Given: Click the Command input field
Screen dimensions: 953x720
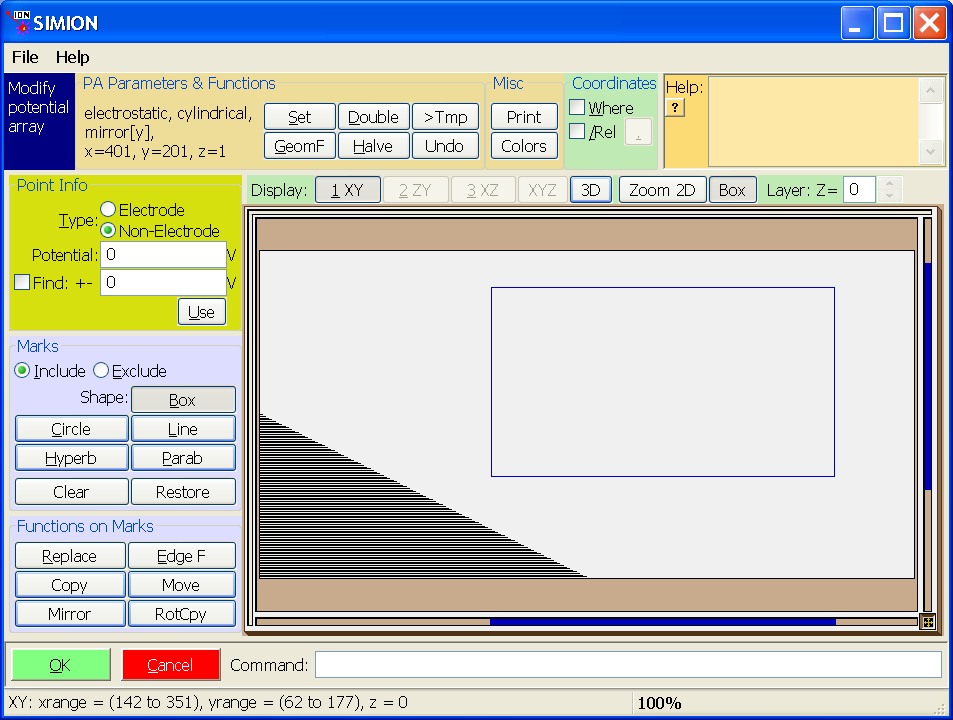Looking at the screenshot, I should tap(628, 665).
